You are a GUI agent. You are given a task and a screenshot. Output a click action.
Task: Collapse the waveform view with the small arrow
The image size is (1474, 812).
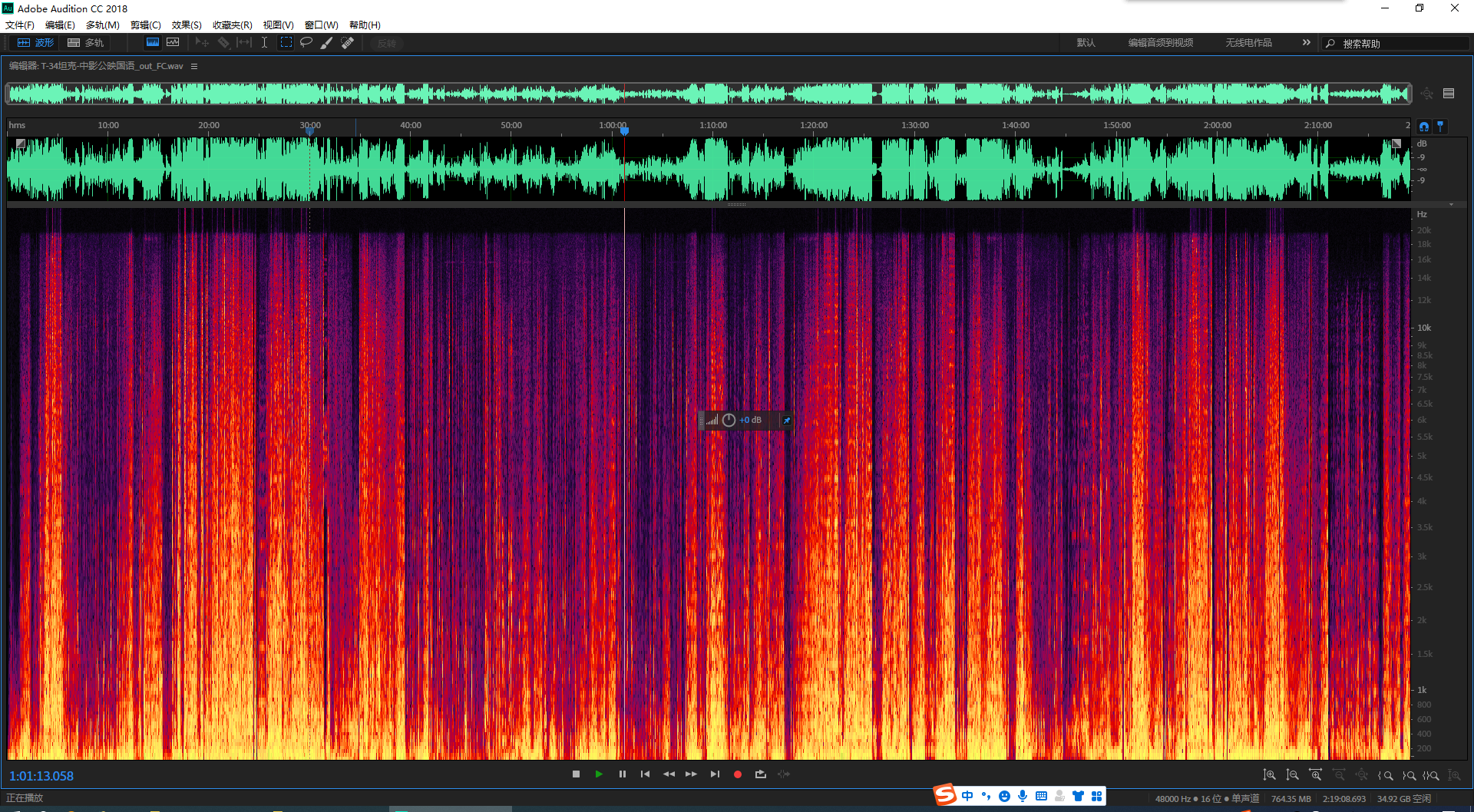[x=1451, y=205]
